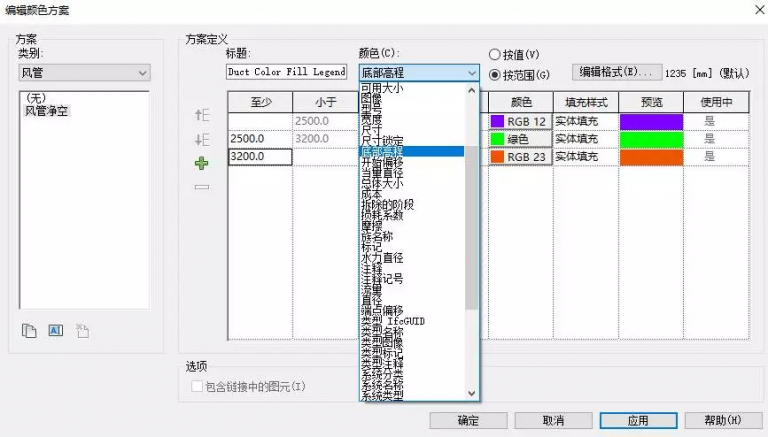Select the 按值 radio button
768x437 pixels.
(x=495, y=54)
